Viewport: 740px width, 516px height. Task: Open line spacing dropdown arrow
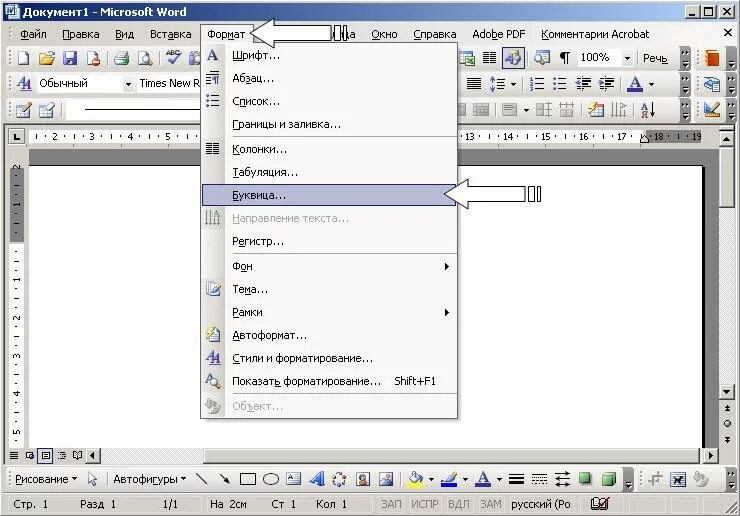[x=514, y=85]
